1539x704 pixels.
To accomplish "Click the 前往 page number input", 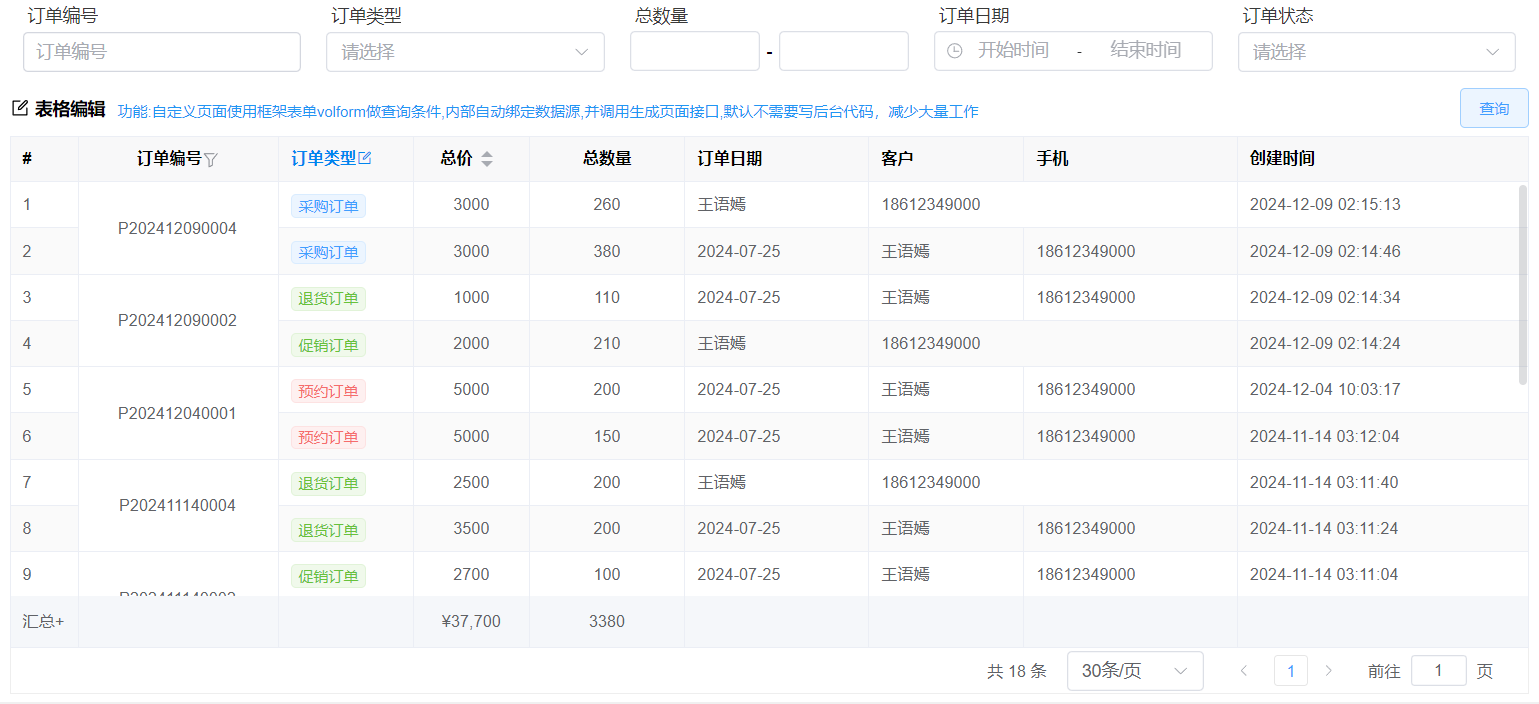I will coord(1438,671).
